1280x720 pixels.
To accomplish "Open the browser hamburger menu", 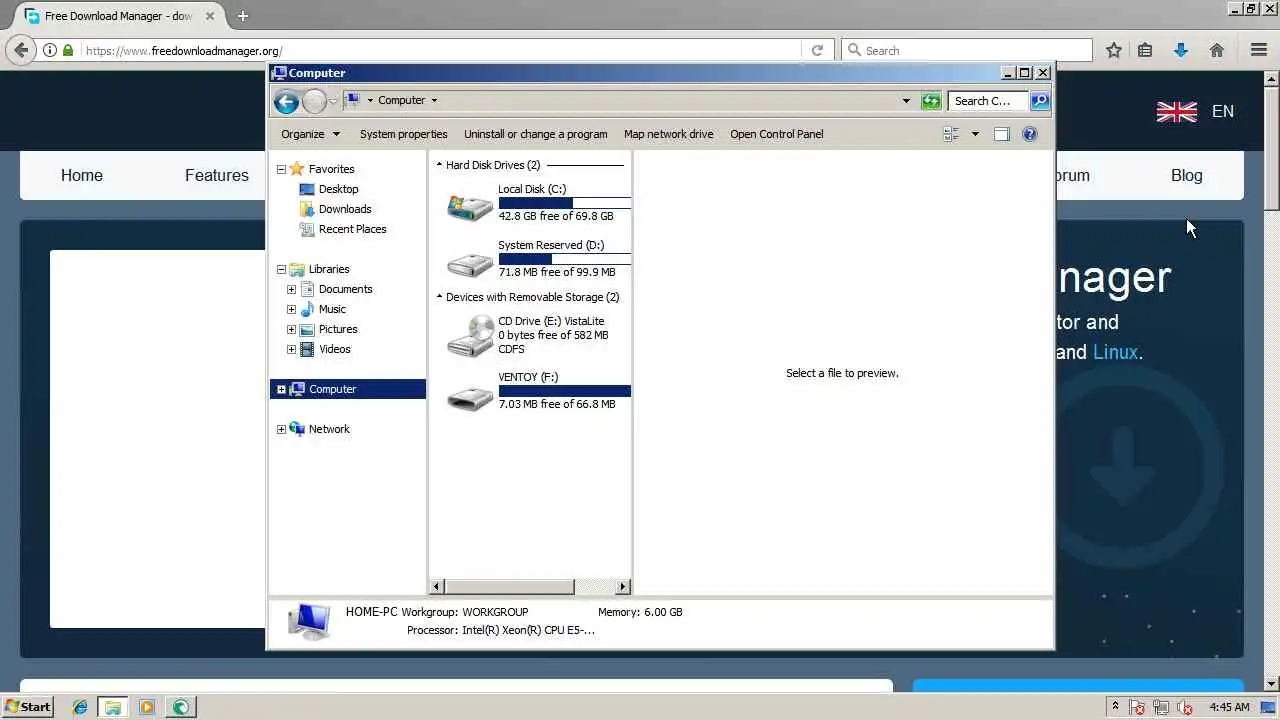I will point(1259,50).
